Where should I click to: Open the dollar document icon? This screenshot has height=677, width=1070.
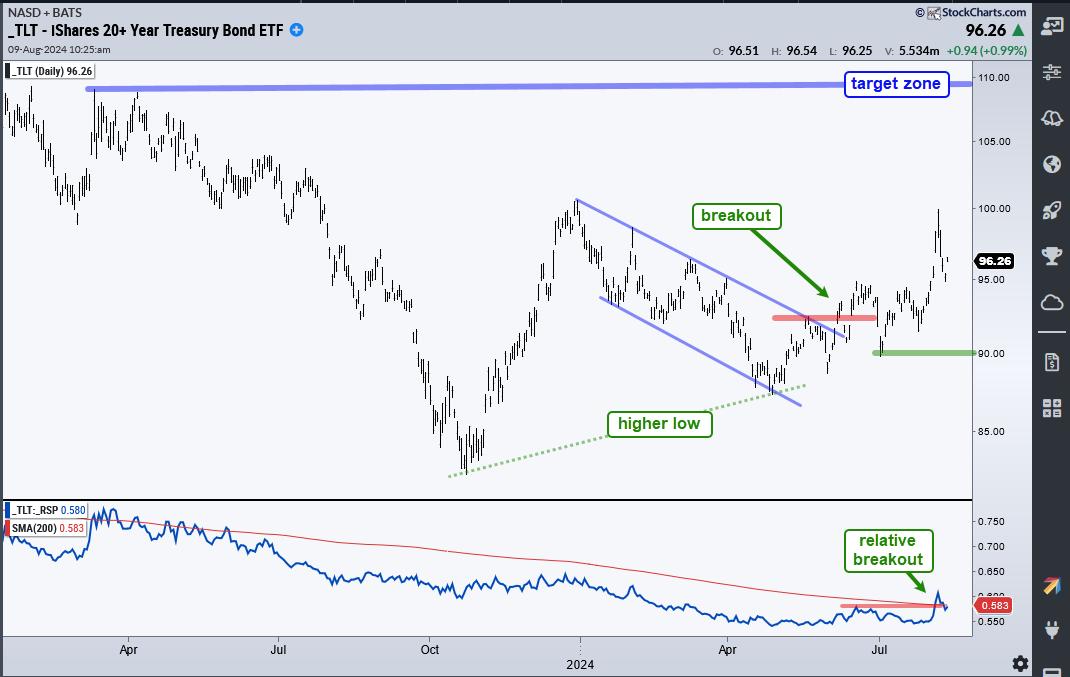coord(1052,362)
